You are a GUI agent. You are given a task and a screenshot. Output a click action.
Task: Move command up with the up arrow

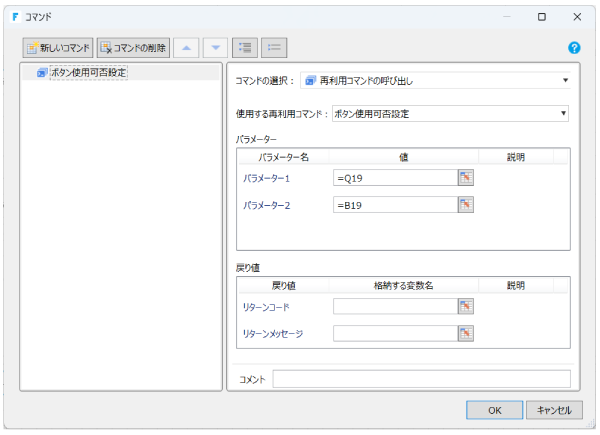click(x=187, y=48)
